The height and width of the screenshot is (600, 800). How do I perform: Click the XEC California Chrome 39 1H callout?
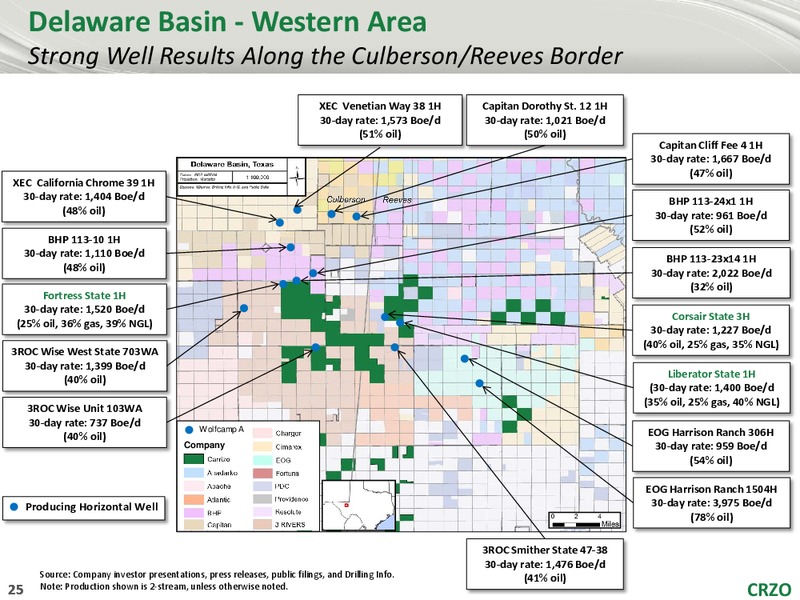point(84,196)
